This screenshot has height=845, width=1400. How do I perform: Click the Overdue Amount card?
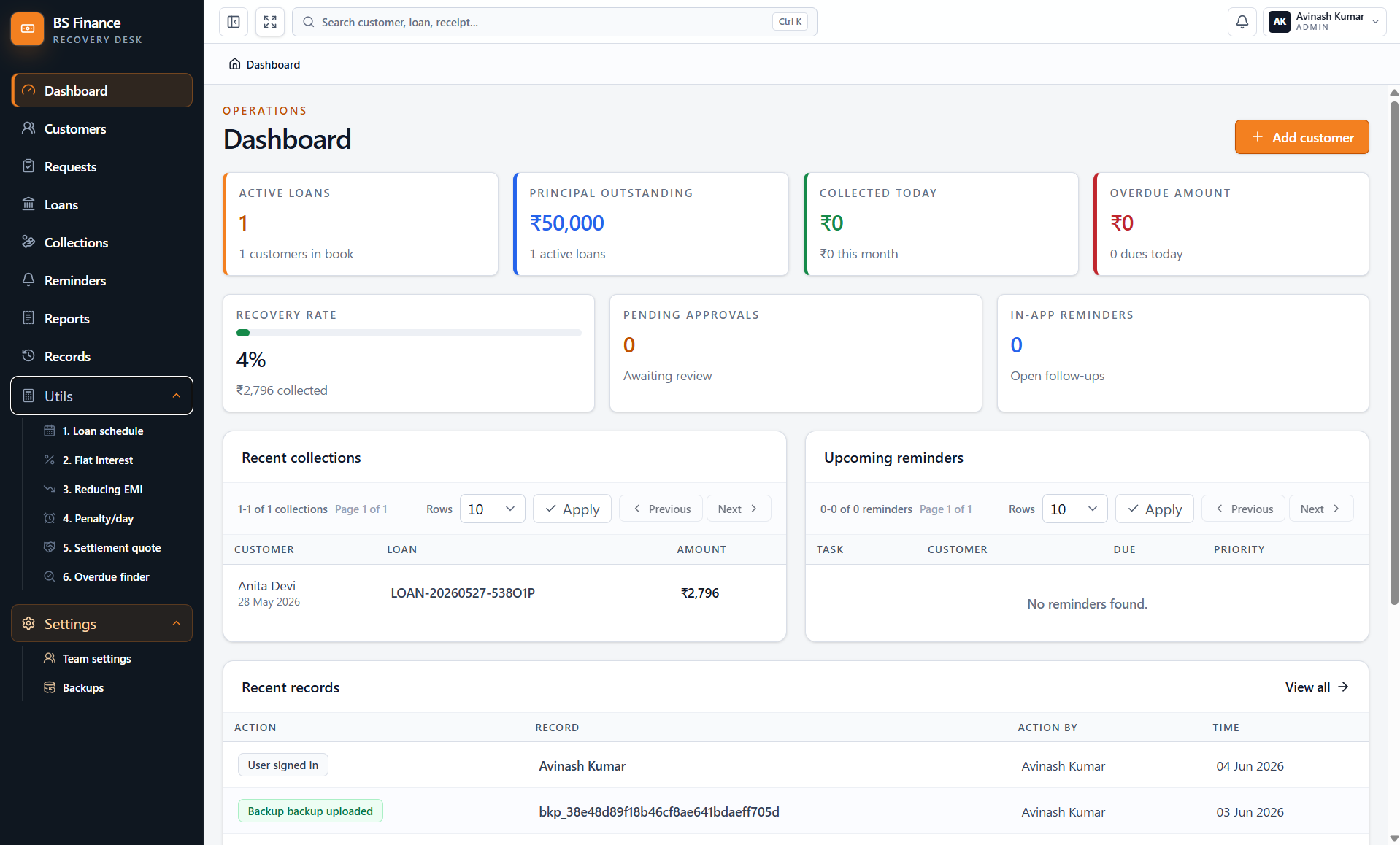[1231, 224]
